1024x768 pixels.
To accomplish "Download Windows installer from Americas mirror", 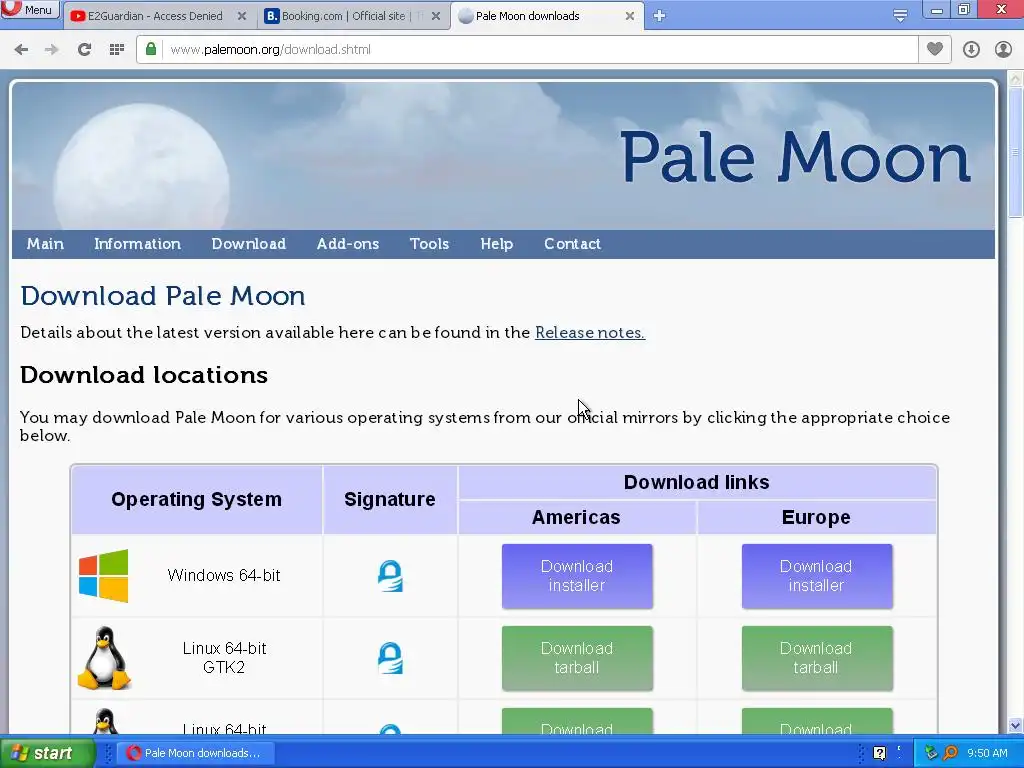I will click(x=577, y=576).
